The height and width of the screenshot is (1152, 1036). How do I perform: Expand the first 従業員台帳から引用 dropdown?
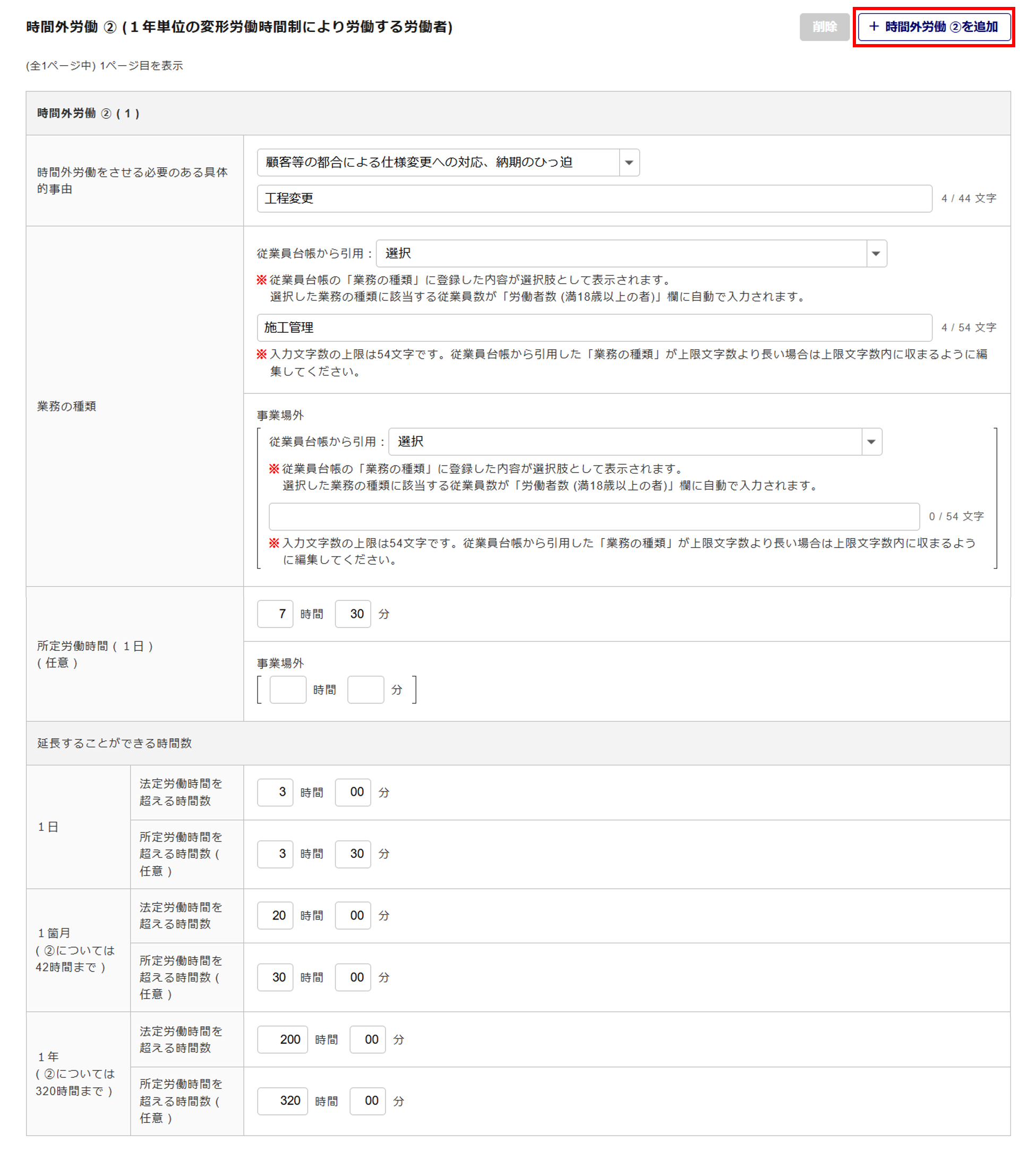(x=631, y=253)
